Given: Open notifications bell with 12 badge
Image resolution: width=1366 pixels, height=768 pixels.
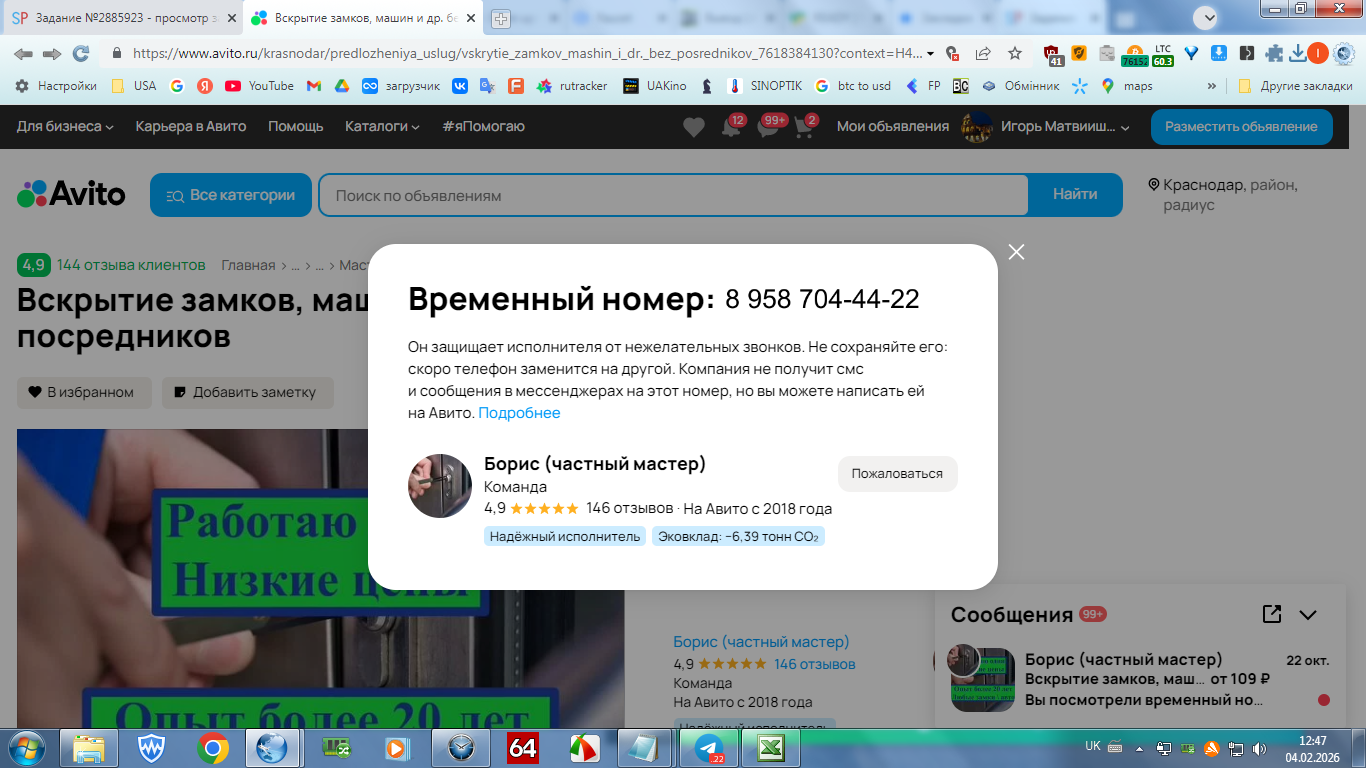Looking at the screenshot, I should 731,127.
